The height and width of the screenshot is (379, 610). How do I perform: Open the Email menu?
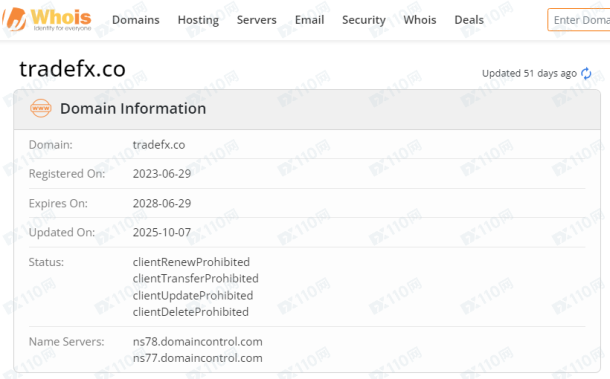(x=309, y=20)
